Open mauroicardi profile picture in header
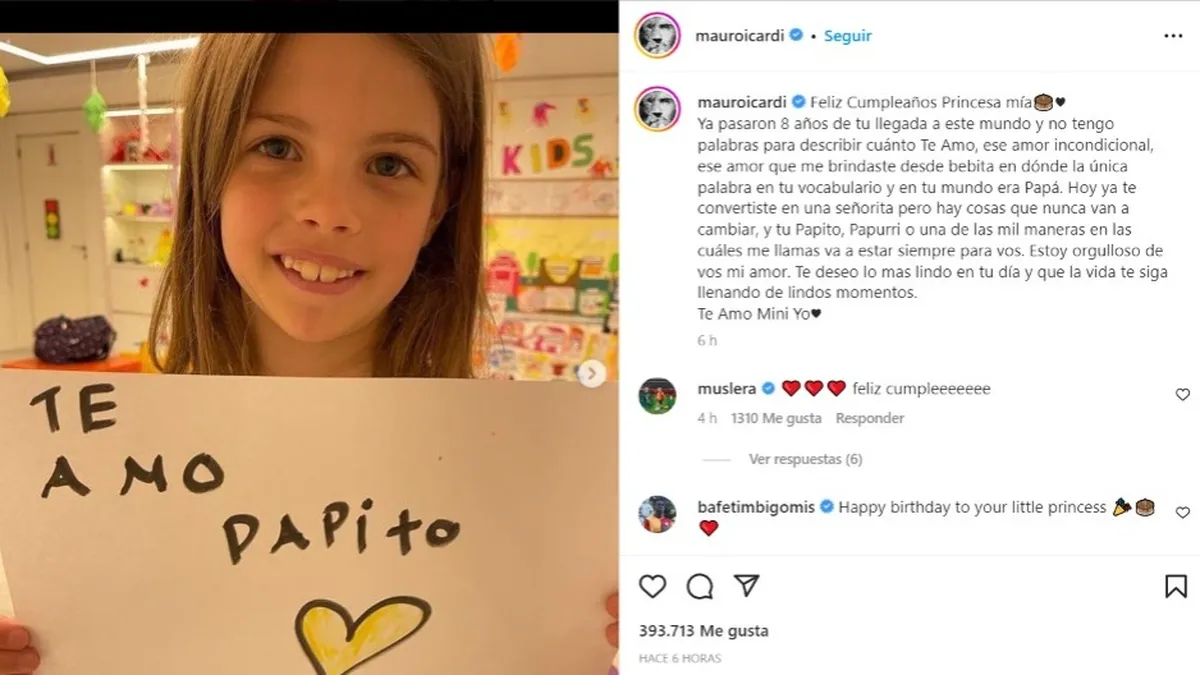1200x675 pixels. (657, 36)
